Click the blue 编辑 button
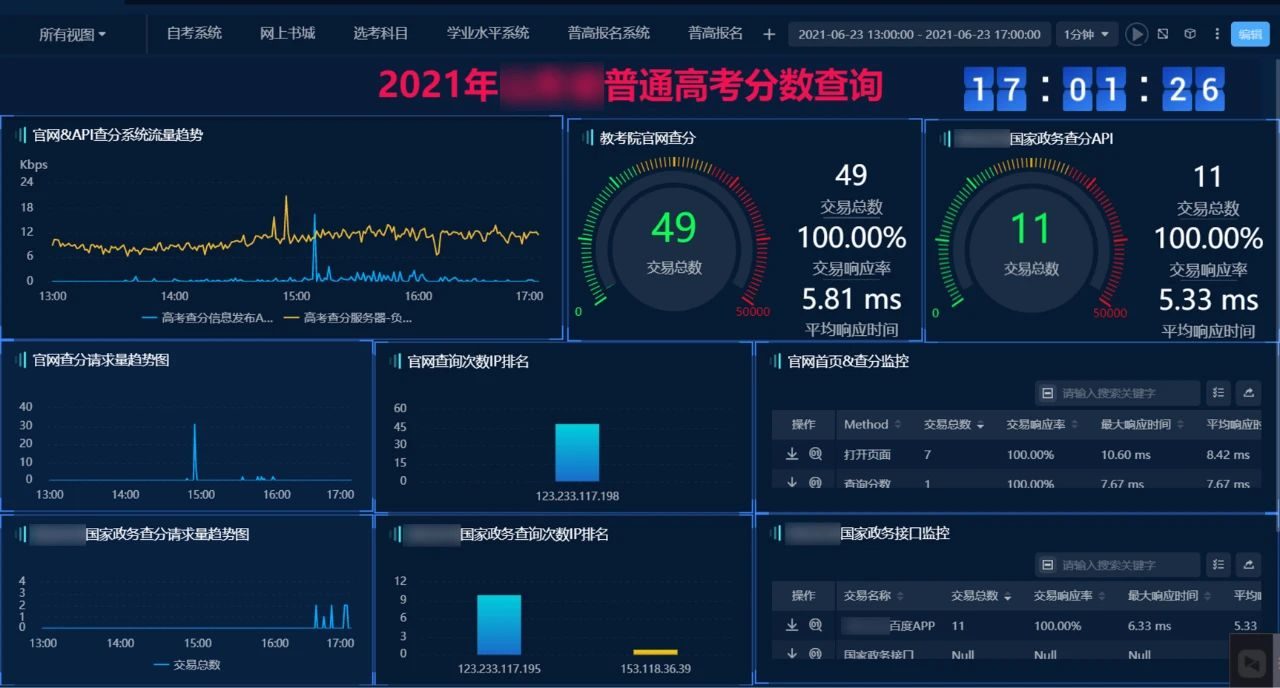 tap(1250, 34)
